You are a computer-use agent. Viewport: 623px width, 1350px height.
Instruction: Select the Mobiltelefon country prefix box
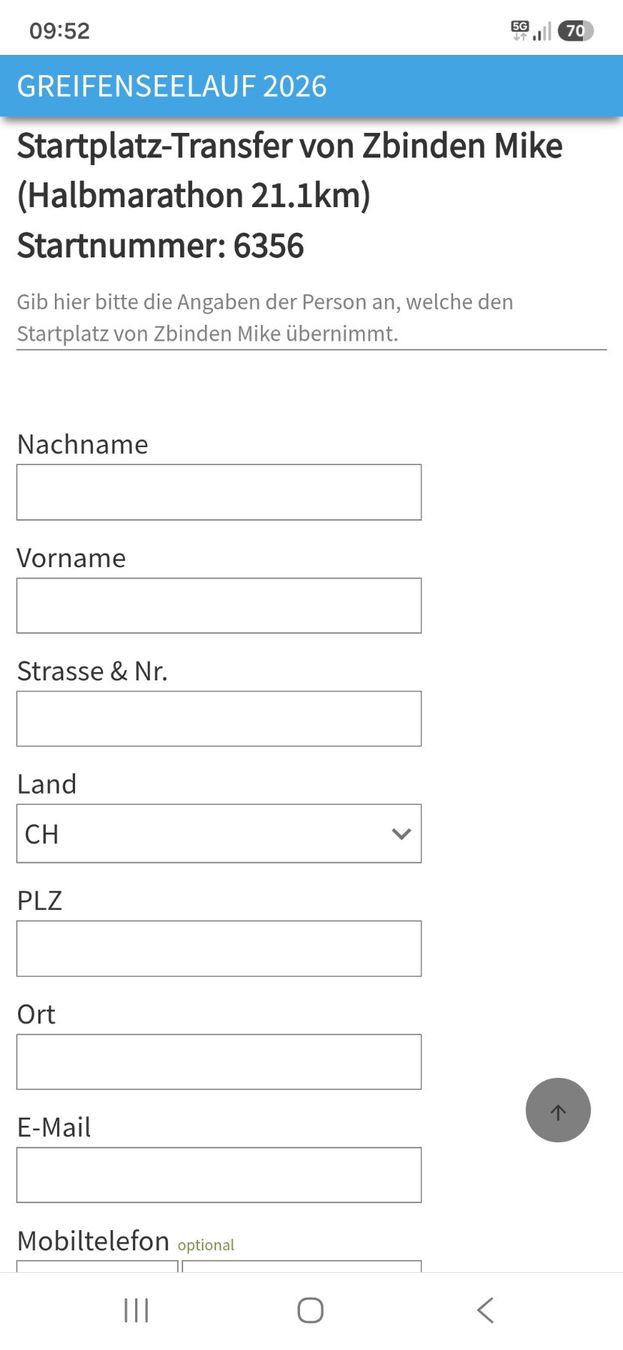97,1266
